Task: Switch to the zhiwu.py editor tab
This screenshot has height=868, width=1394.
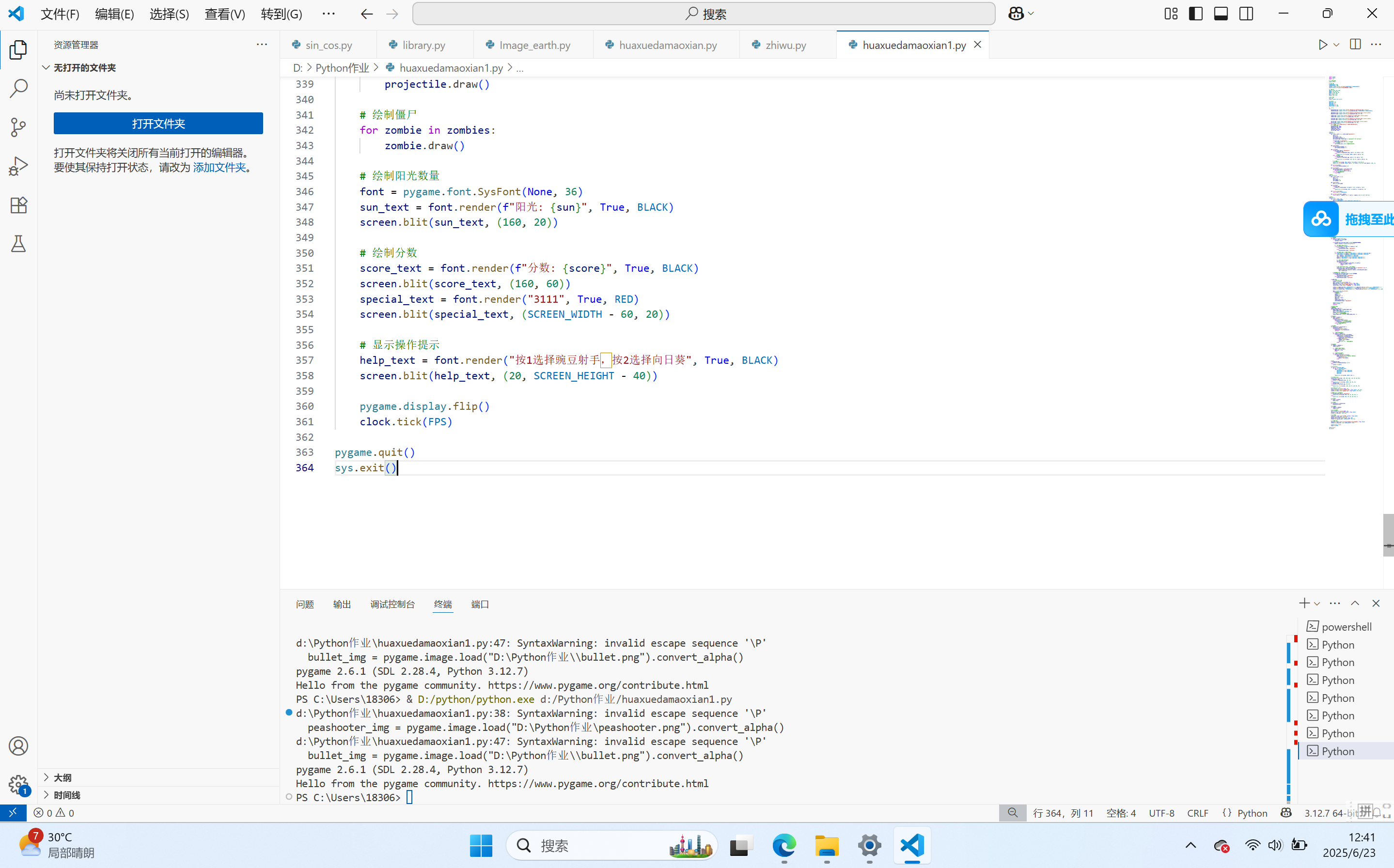Action: coord(785,45)
